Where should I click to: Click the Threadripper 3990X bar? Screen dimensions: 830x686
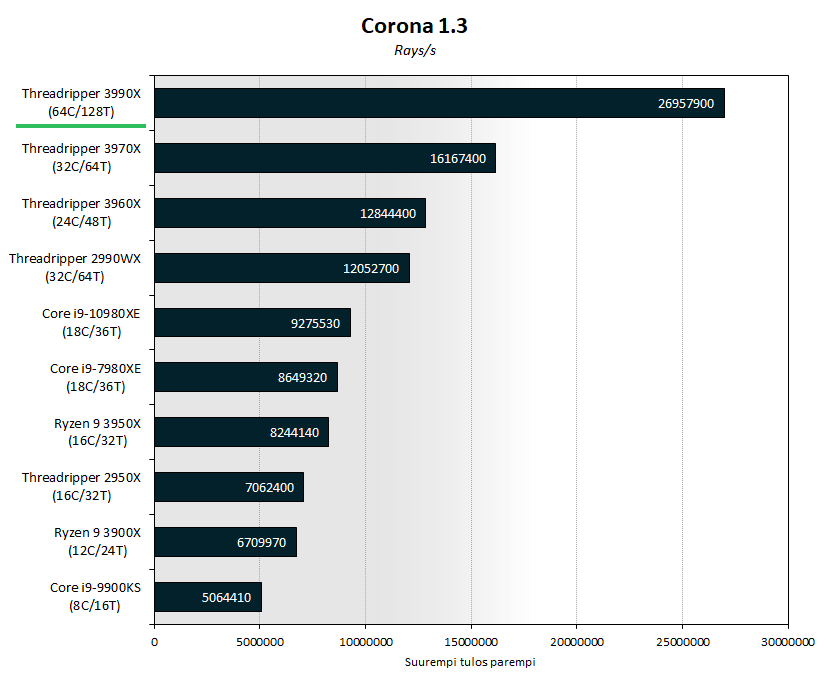click(x=439, y=103)
